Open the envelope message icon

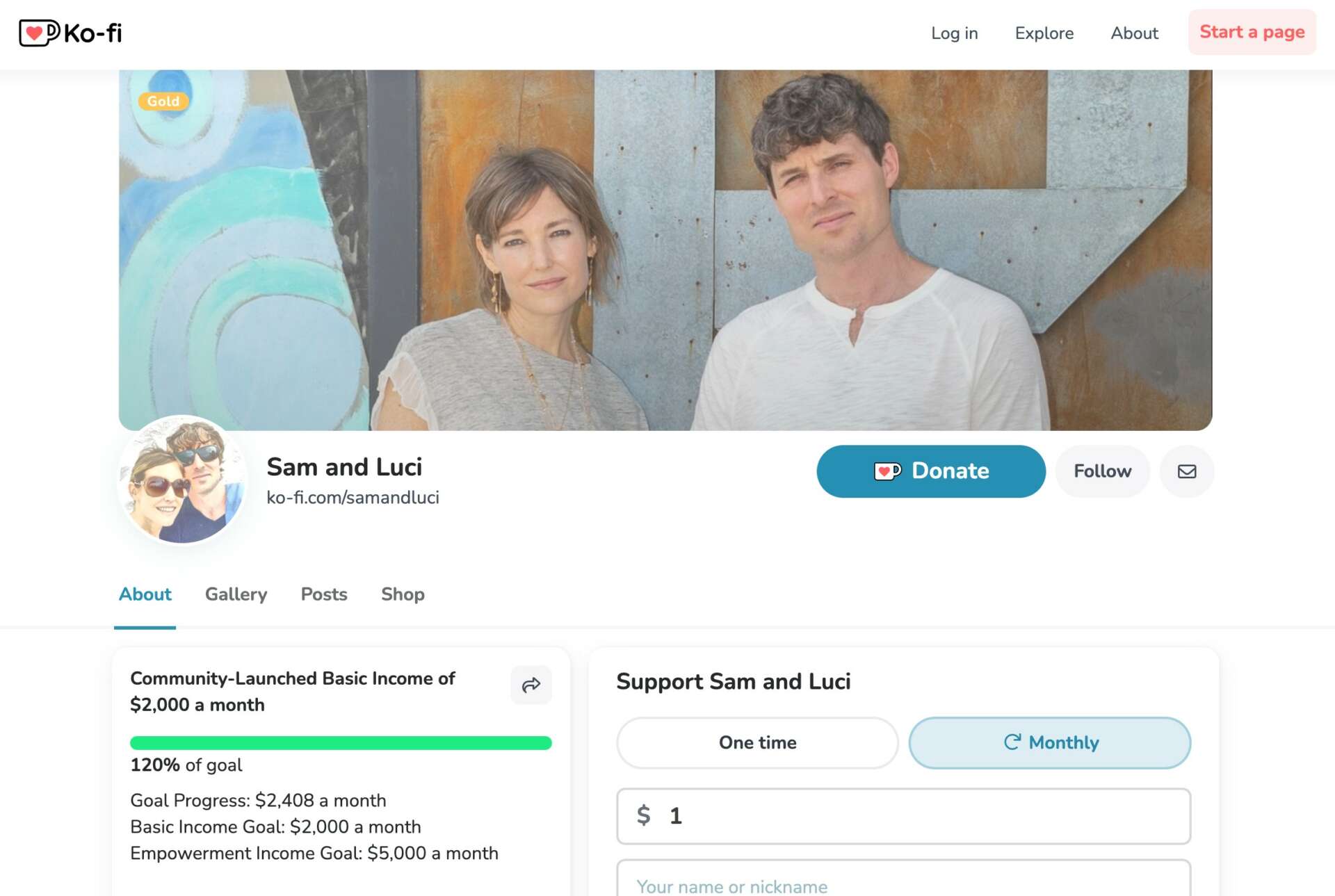tap(1186, 471)
